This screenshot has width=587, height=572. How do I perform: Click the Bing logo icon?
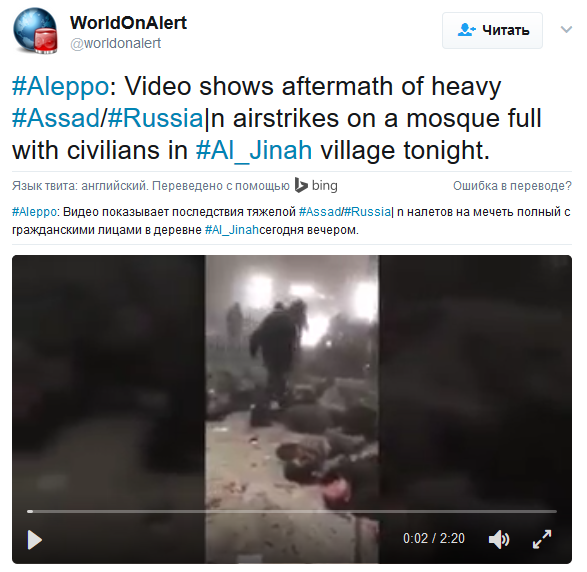pos(301,185)
